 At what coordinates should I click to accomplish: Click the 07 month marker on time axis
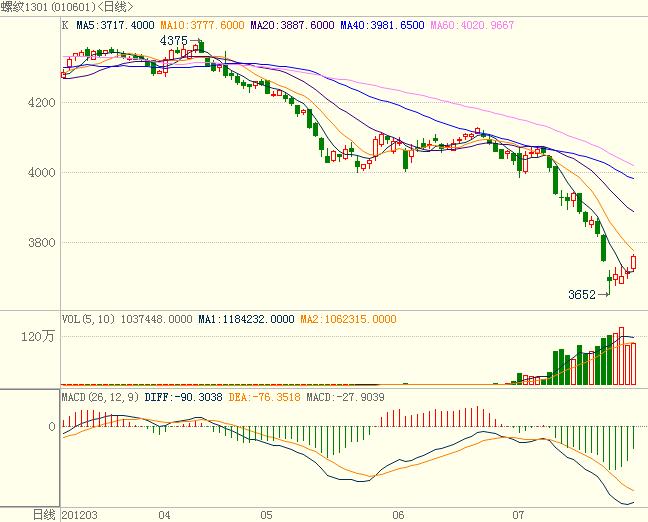click(x=519, y=514)
